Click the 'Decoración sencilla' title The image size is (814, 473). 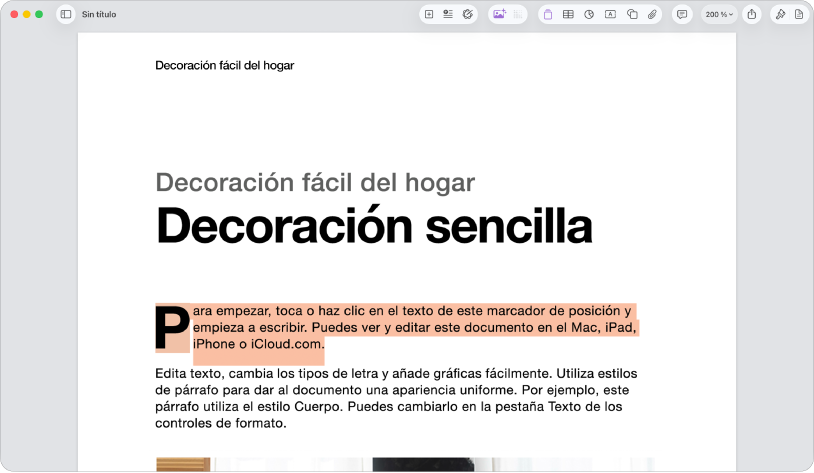tap(374, 226)
